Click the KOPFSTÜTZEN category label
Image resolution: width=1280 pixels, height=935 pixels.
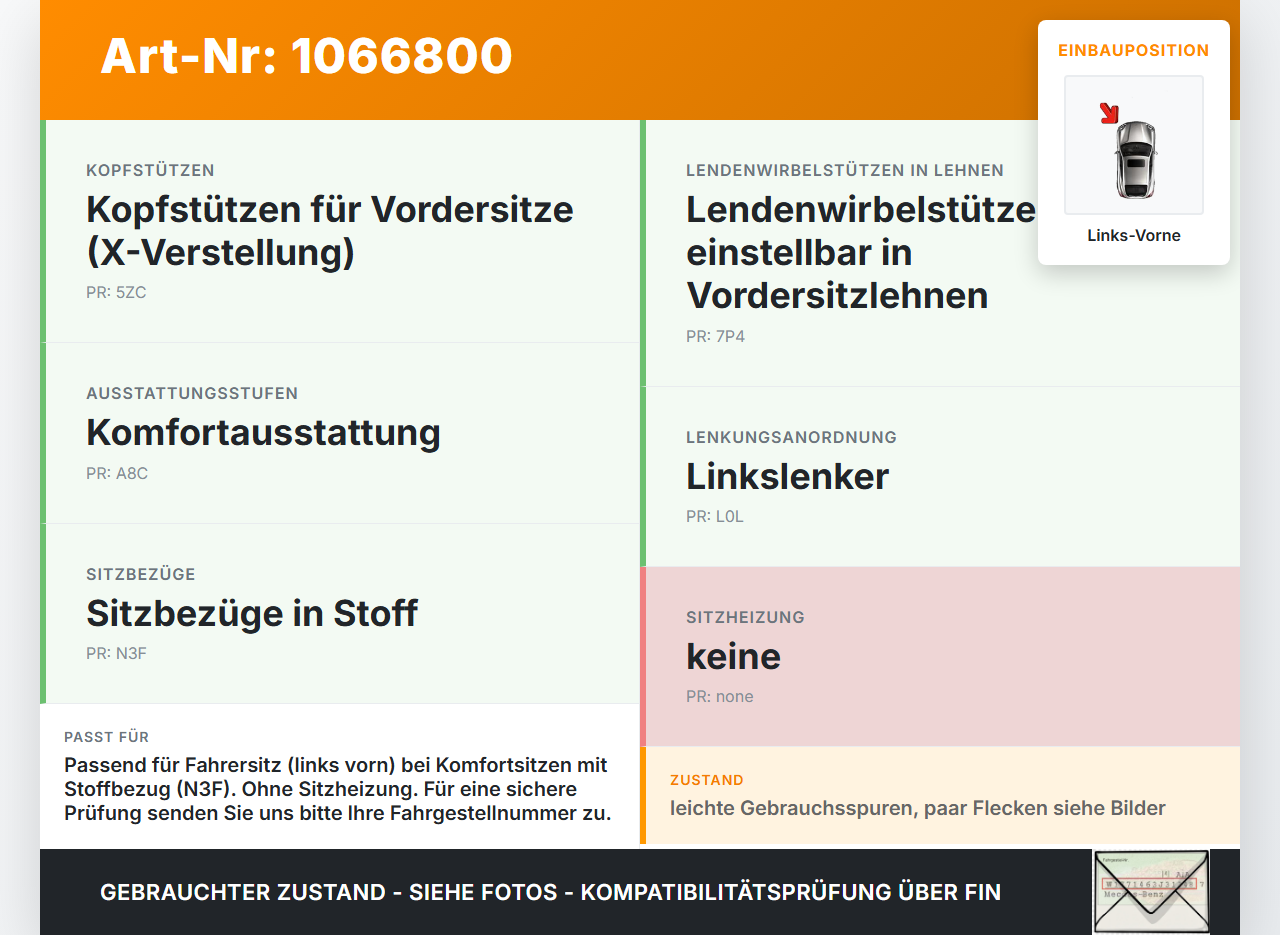pyautogui.click(x=150, y=171)
